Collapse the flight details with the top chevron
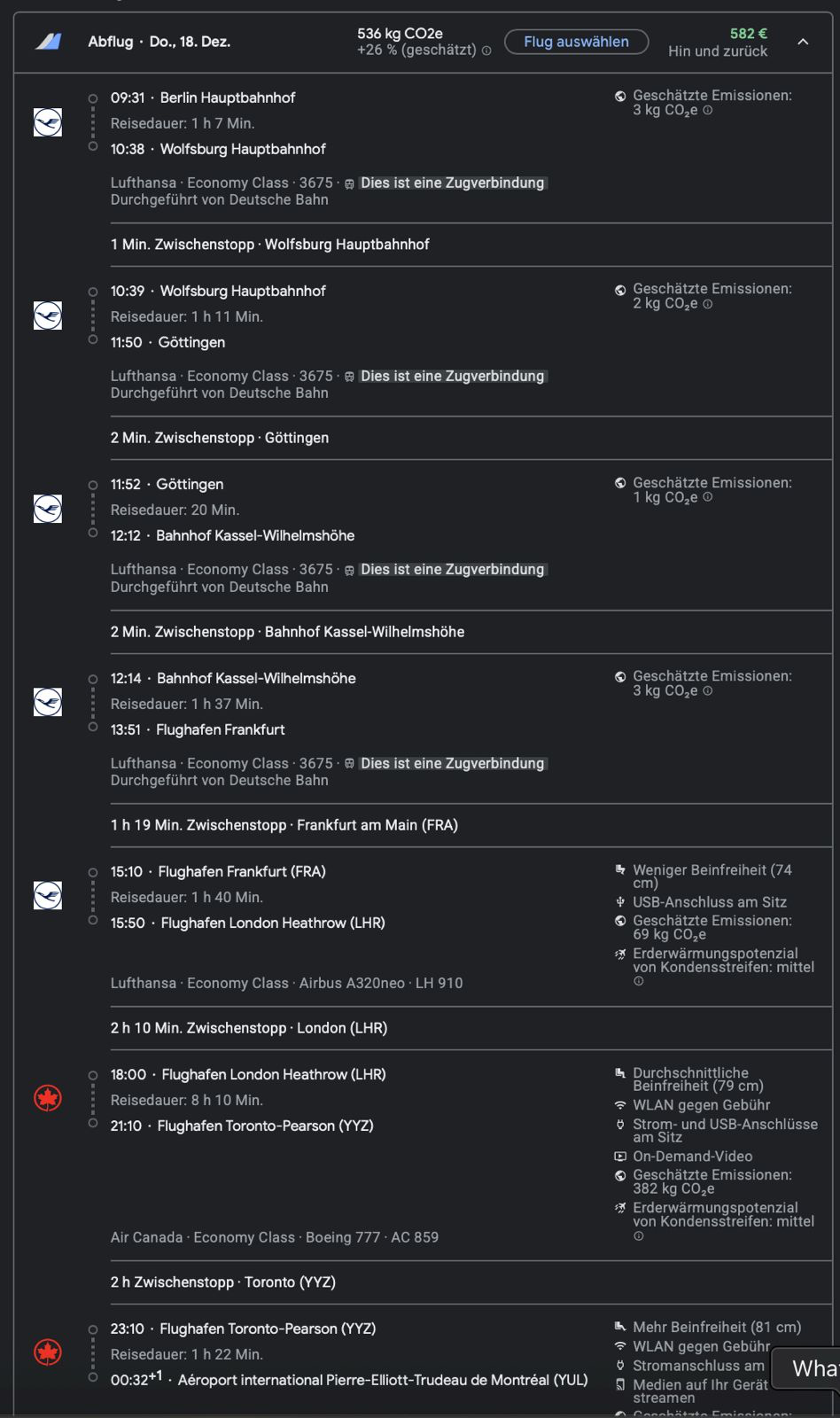This screenshot has width=840, height=1418. click(803, 42)
